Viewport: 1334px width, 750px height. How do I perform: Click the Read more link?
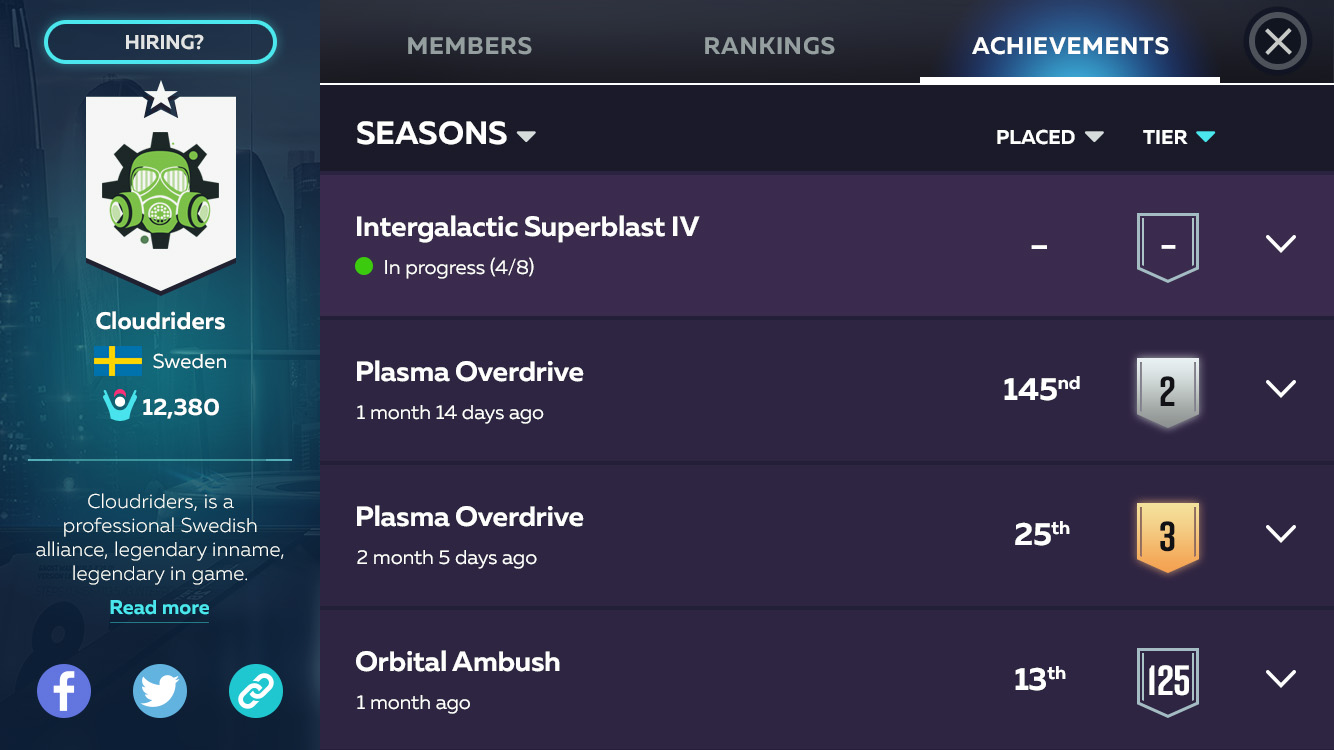coord(159,608)
